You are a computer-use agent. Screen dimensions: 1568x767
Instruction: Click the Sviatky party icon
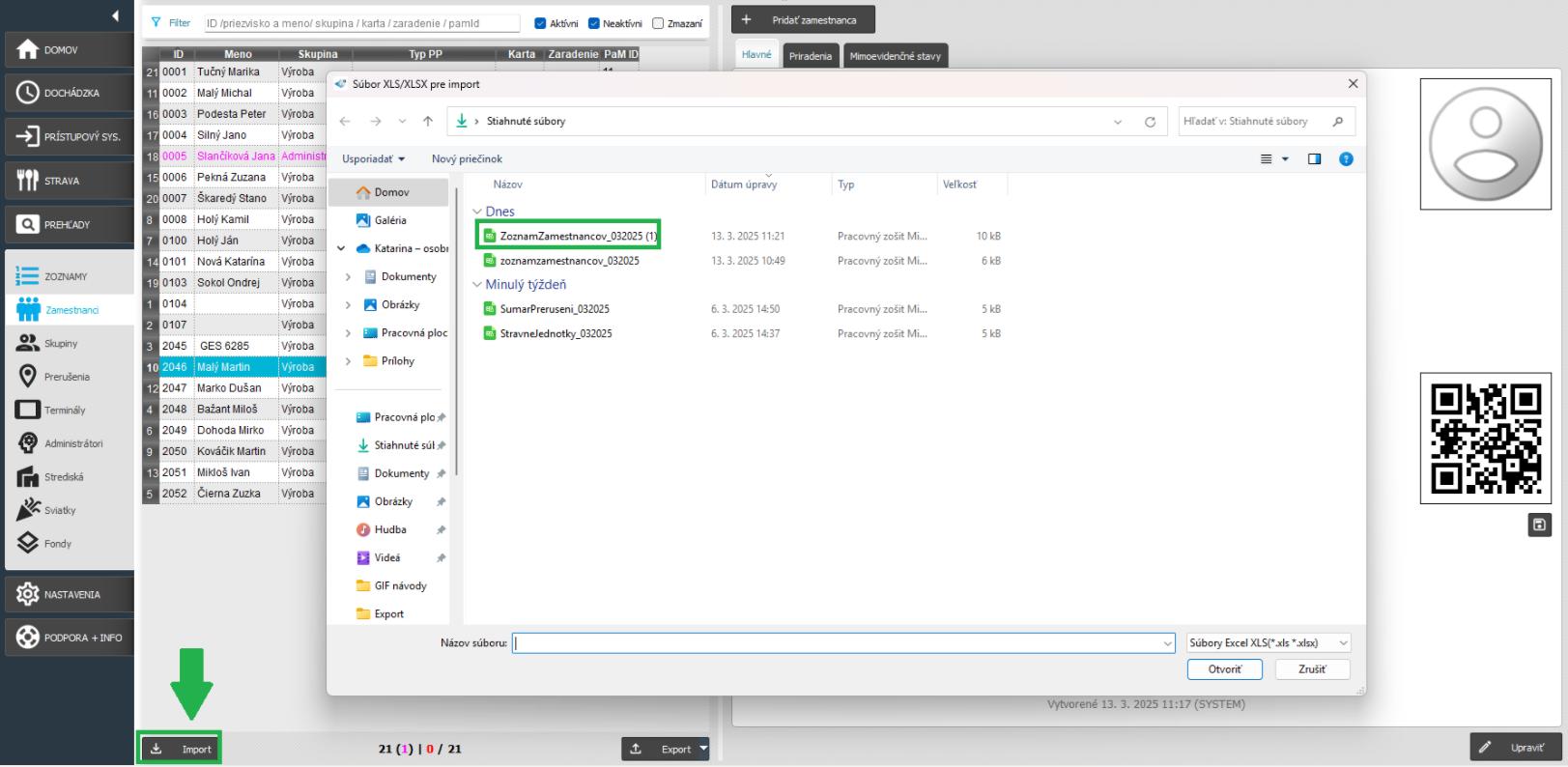(28, 510)
